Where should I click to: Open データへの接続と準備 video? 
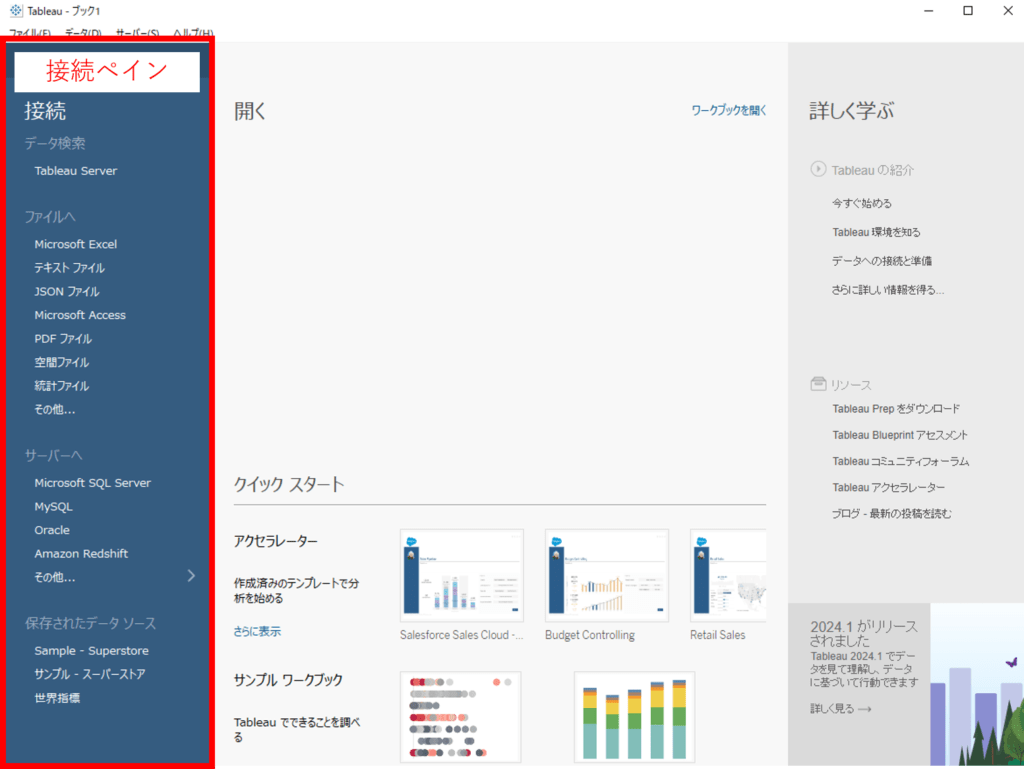pos(882,260)
